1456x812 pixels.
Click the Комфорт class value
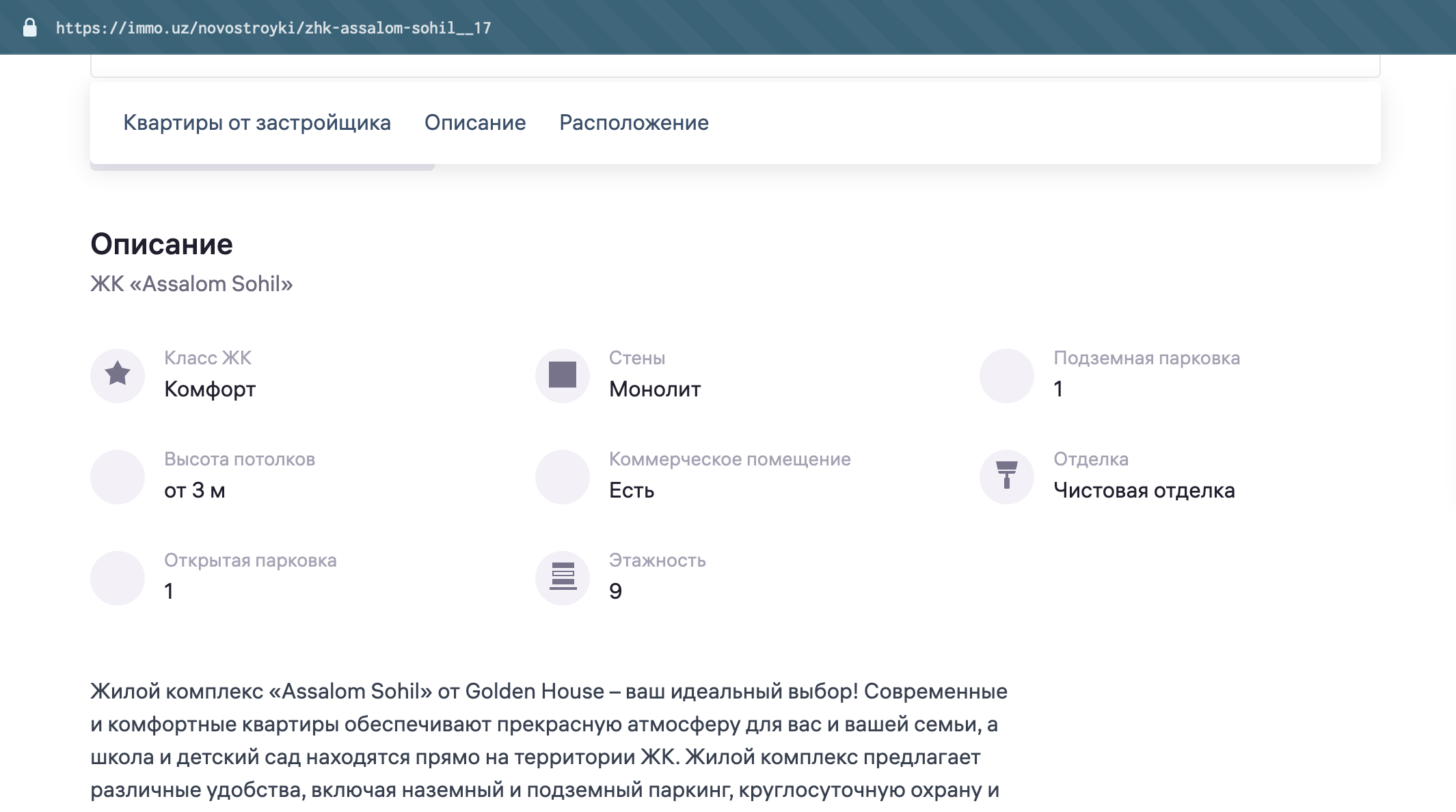210,389
